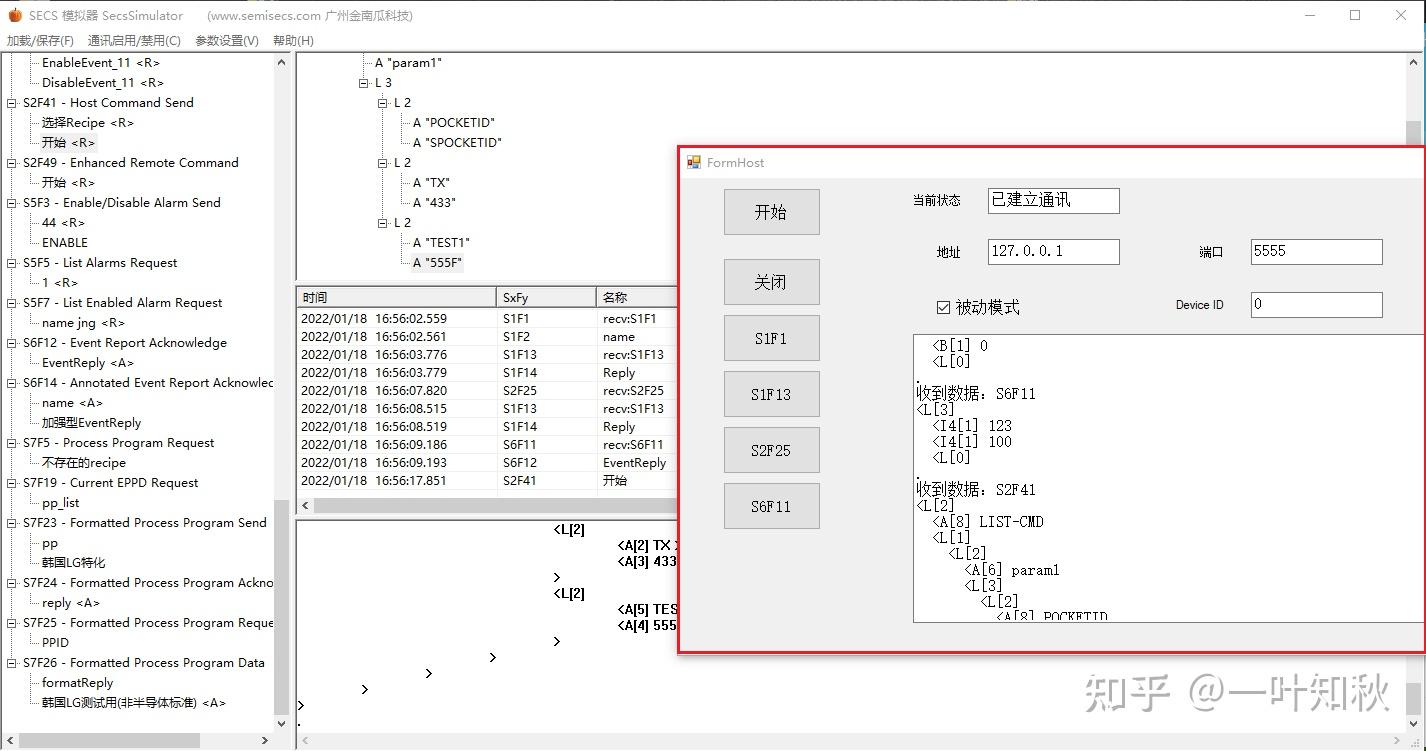Send an S1F1 message
This screenshot has height=751, width=1426.
771,338
